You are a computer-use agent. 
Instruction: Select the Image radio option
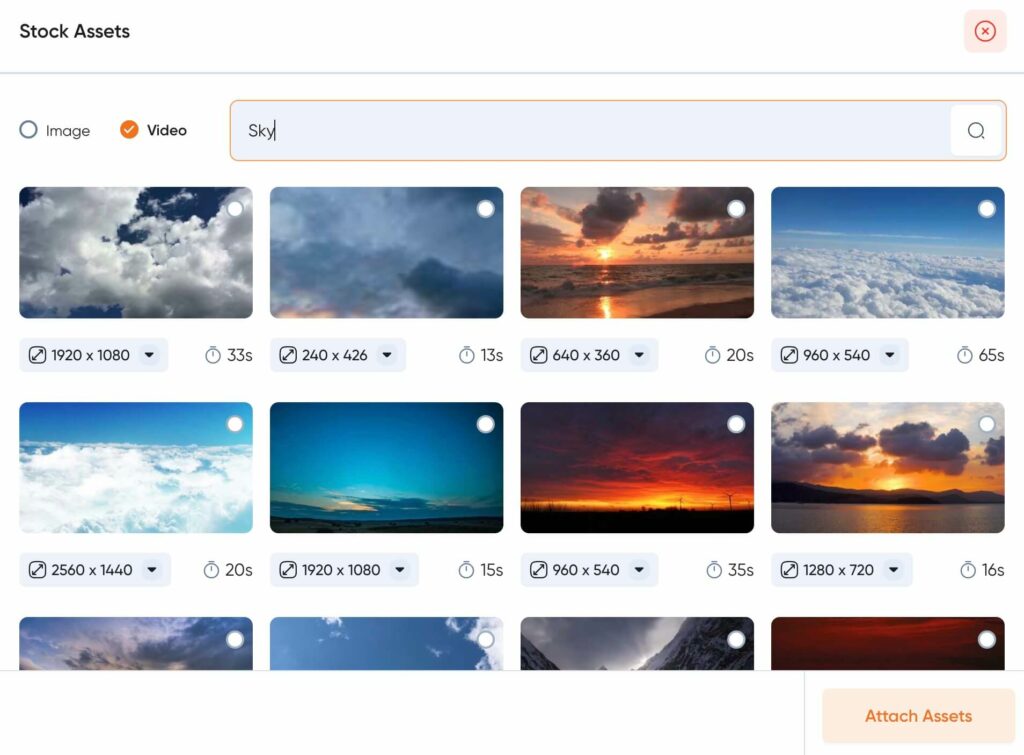(x=29, y=130)
